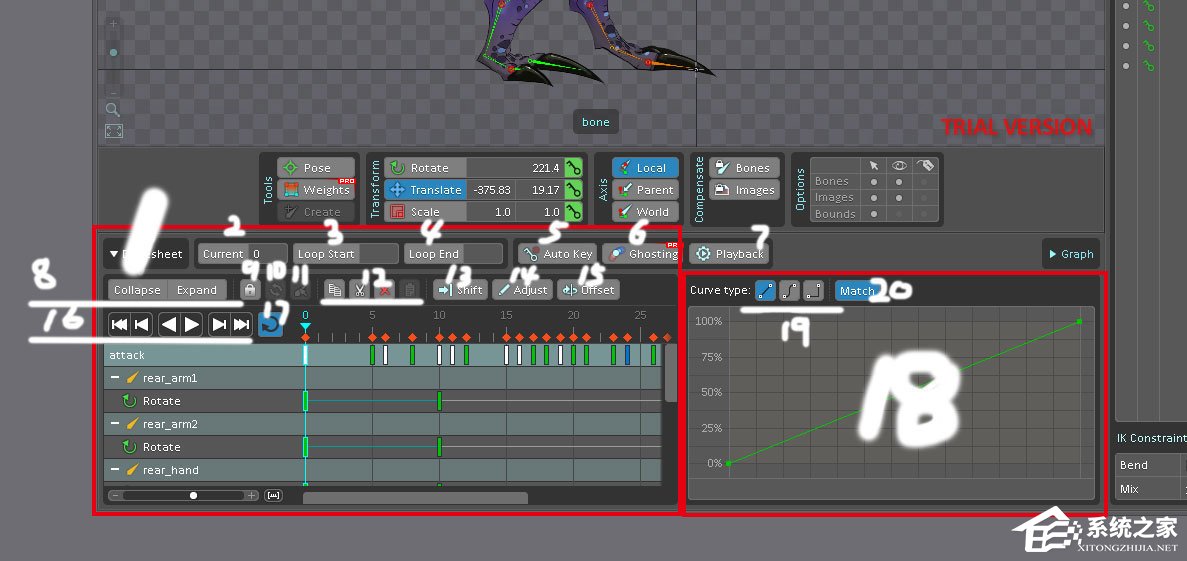The image size is (1187, 561).
Task: Choose the Bezier curve type
Action: click(790, 290)
